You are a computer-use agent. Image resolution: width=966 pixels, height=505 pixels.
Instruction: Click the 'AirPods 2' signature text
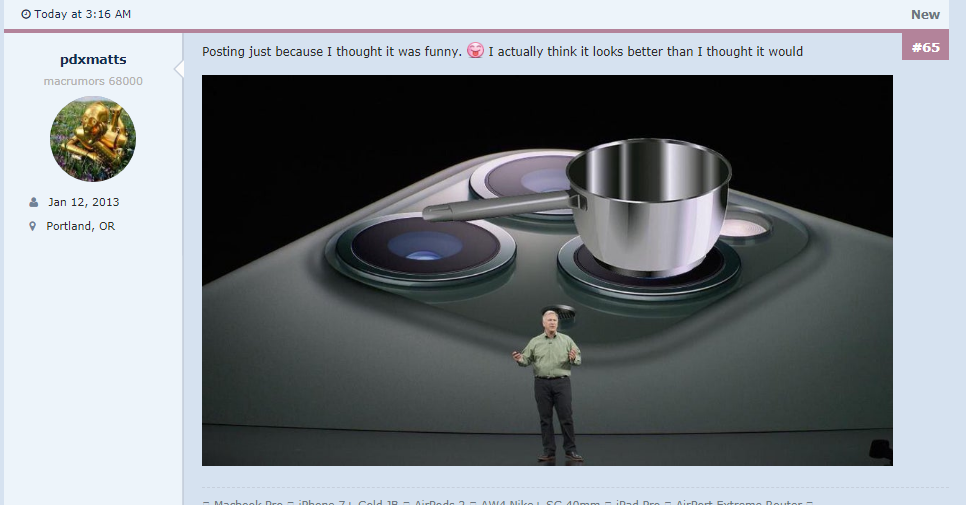point(439,502)
